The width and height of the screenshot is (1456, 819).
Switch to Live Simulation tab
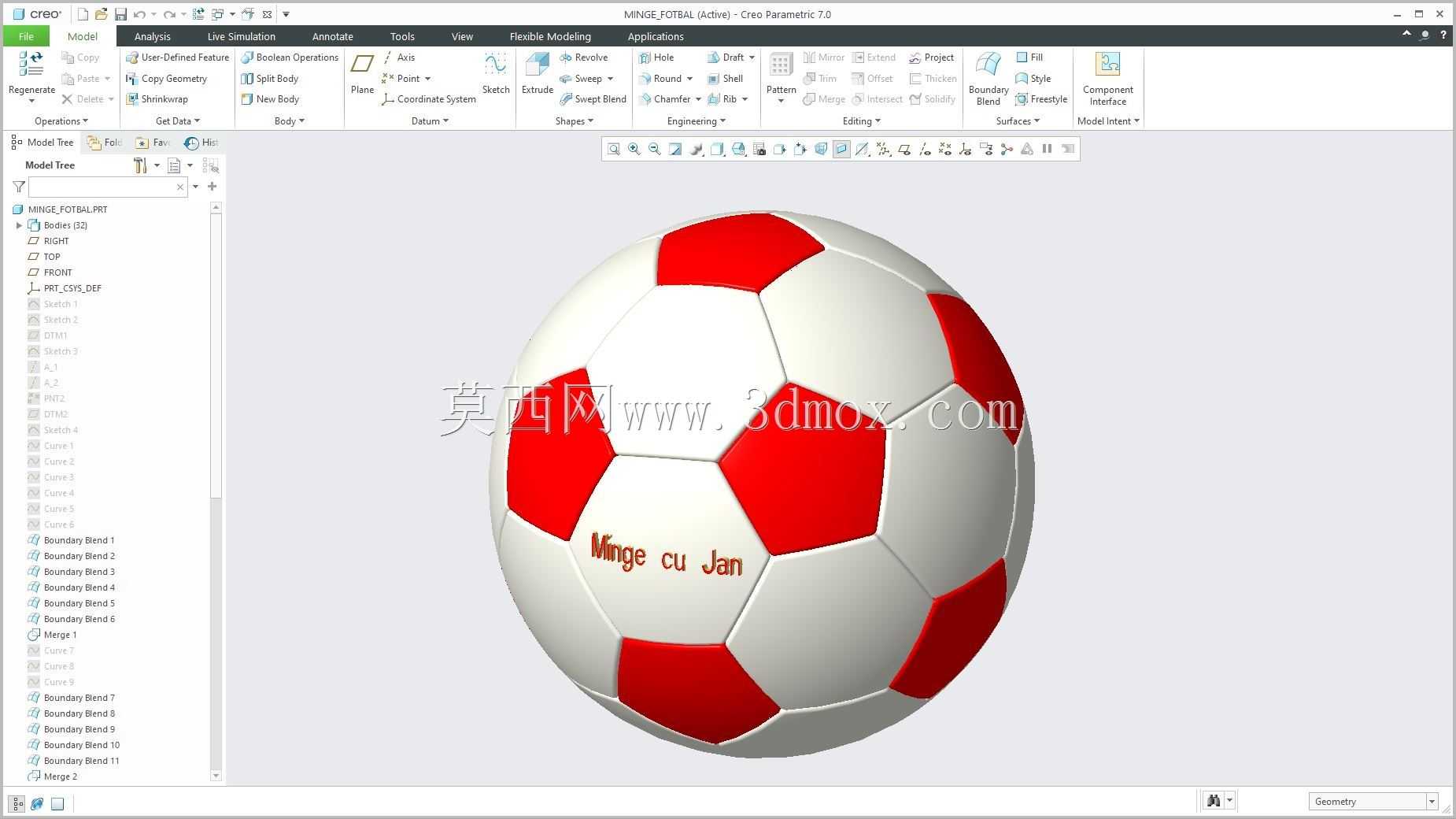coord(241,36)
